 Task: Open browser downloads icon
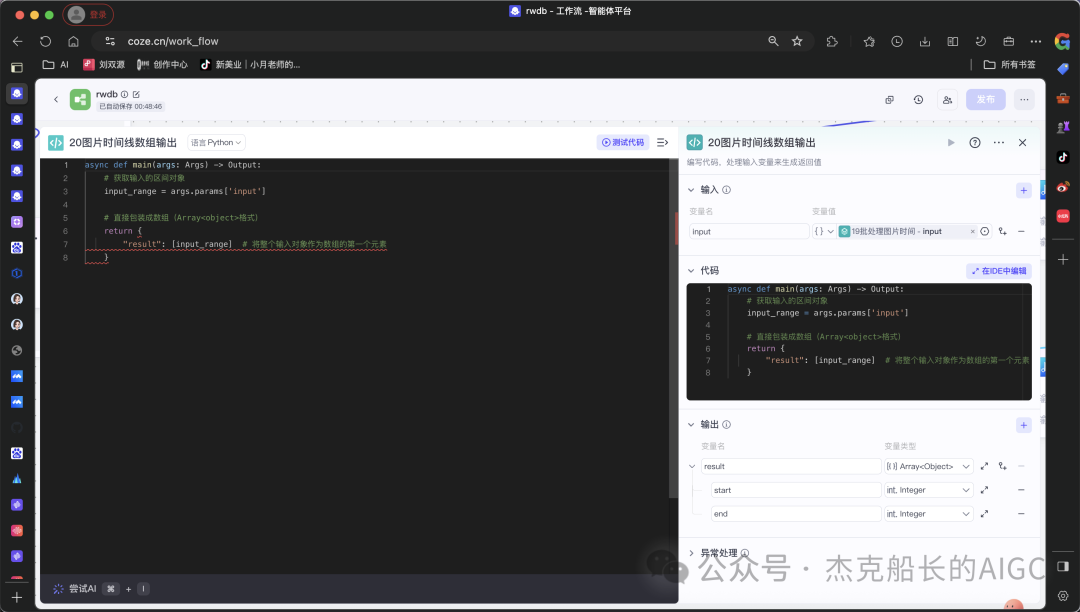coord(925,41)
